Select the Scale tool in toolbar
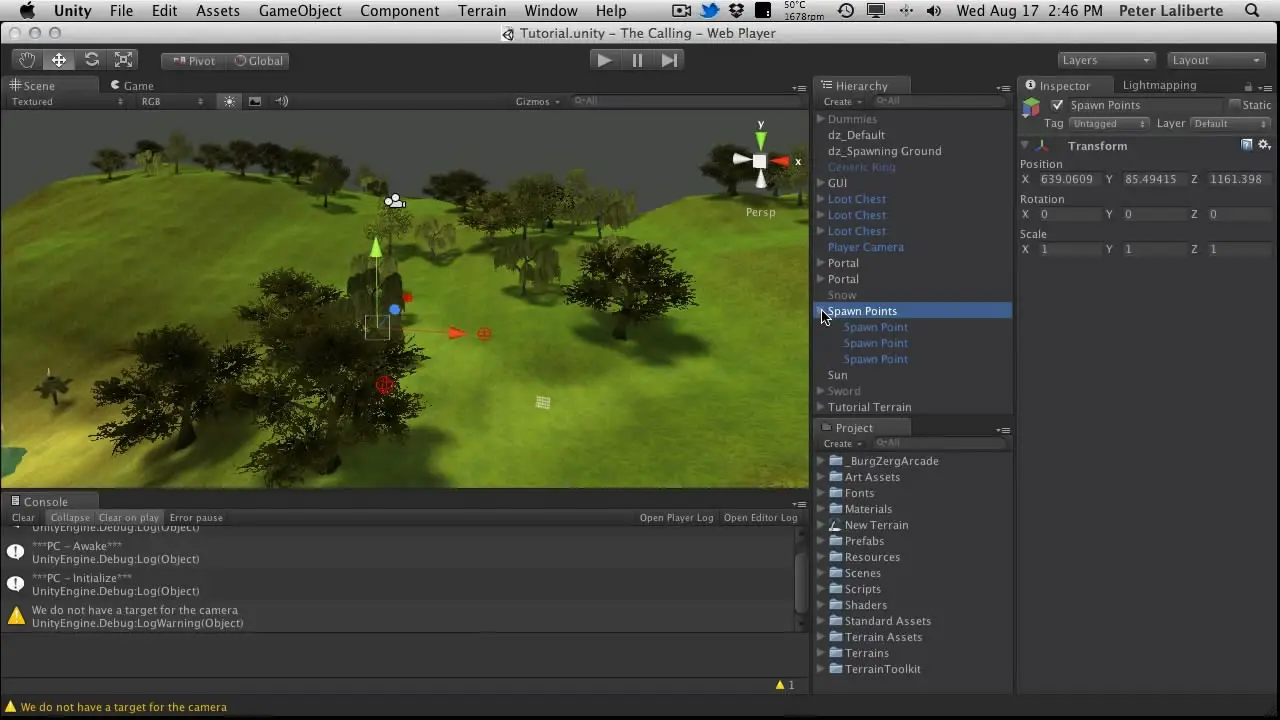 tap(123, 60)
